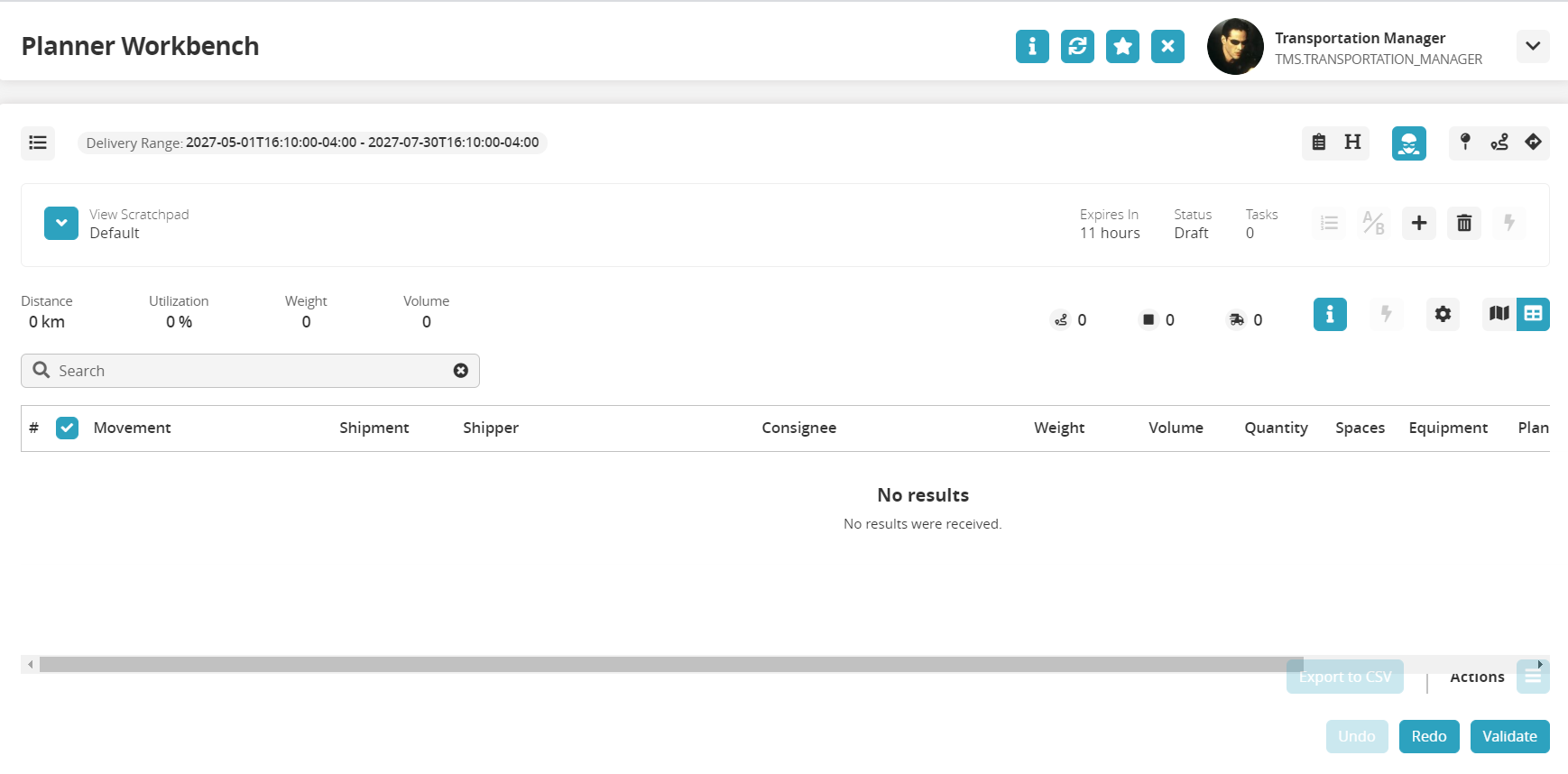Click the Delivery Range filter chip

[x=312, y=143]
